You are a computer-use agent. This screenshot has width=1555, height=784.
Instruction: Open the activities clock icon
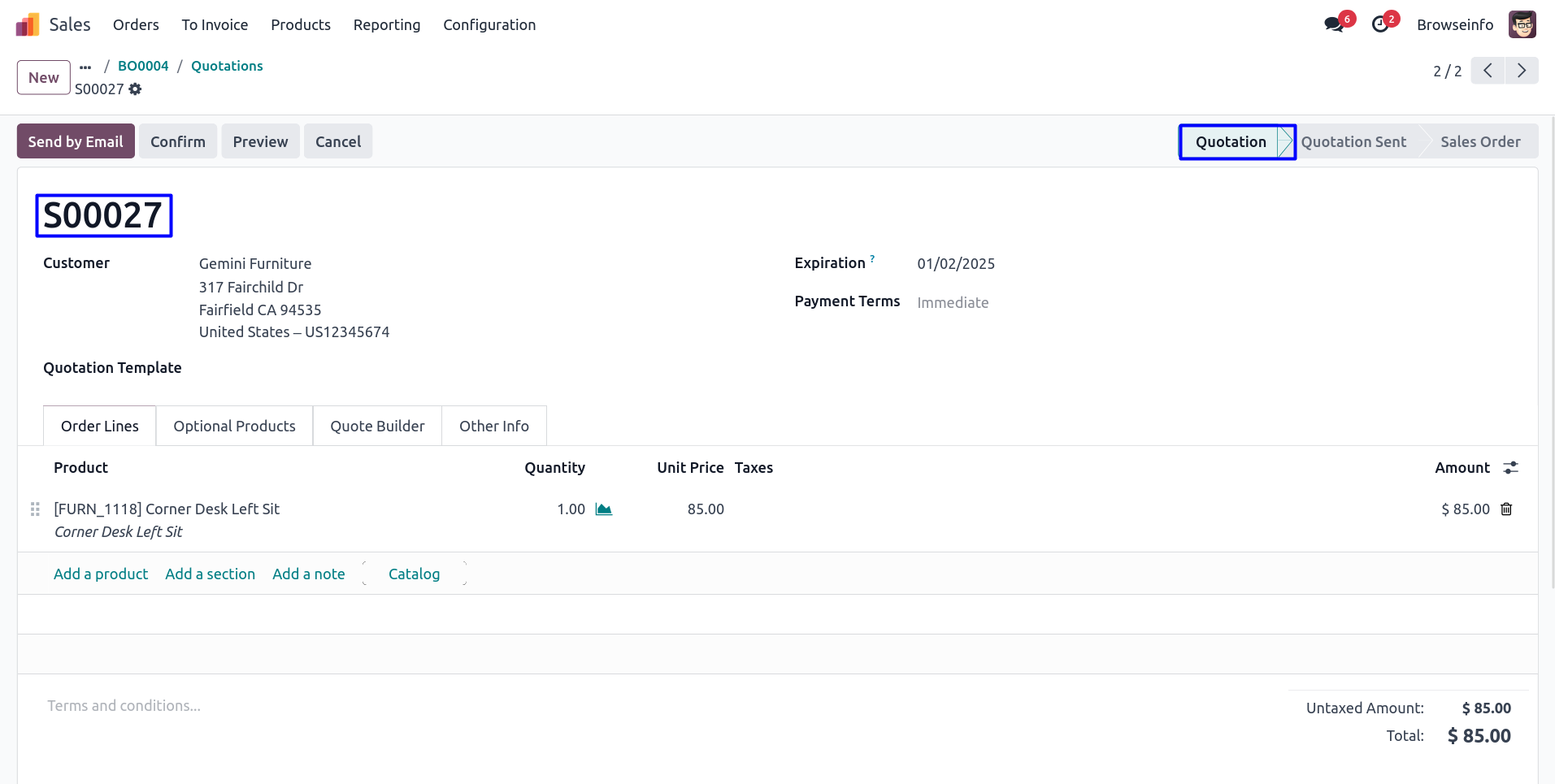click(x=1380, y=24)
